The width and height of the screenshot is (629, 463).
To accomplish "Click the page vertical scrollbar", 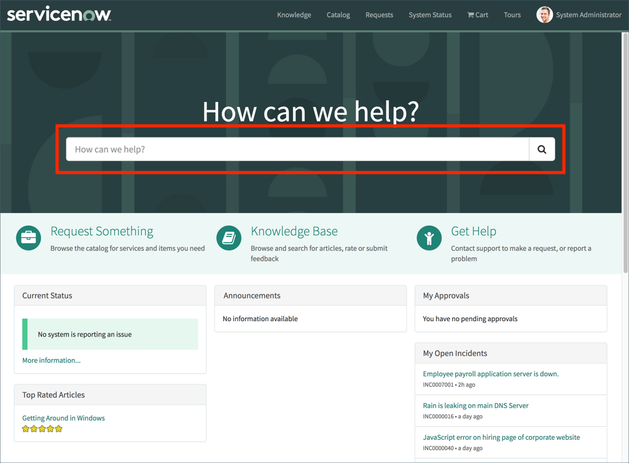I will click(x=625, y=152).
